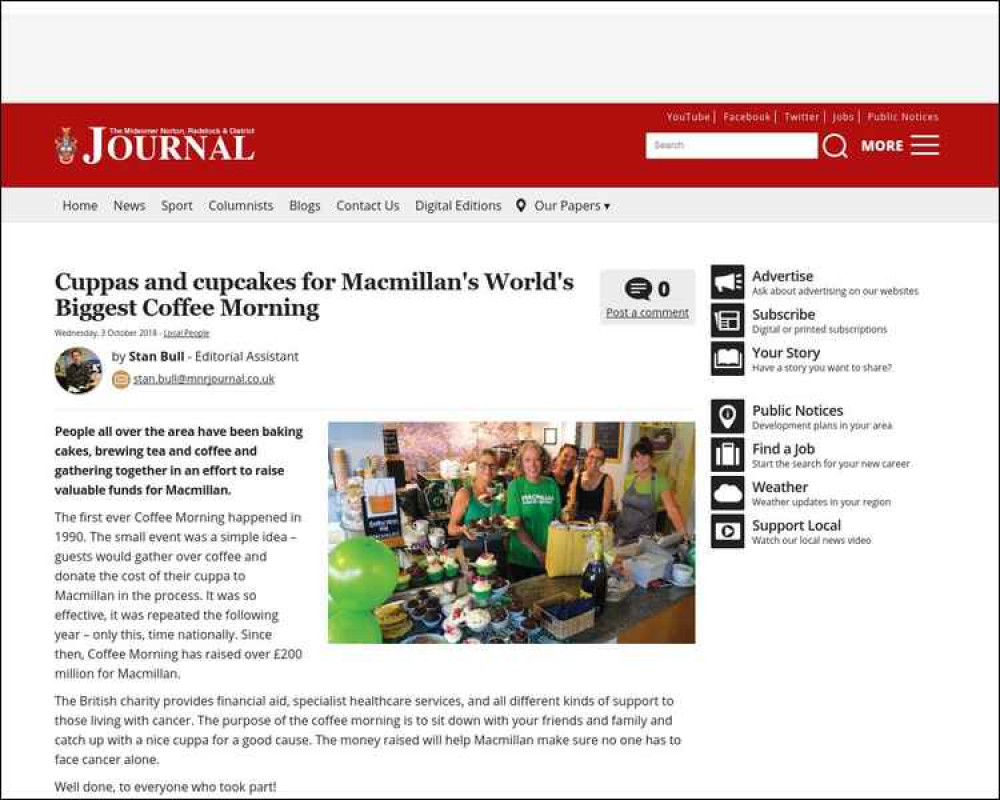Click the 'Wednesday, 3 October 2018' date text
The width and height of the screenshot is (1000, 800).
coord(106,333)
